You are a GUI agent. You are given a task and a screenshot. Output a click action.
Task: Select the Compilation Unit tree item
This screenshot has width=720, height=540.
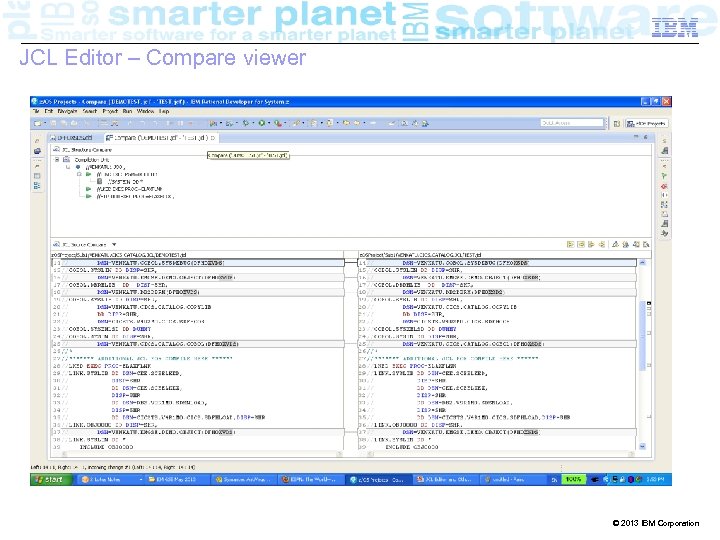click(x=91, y=160)
